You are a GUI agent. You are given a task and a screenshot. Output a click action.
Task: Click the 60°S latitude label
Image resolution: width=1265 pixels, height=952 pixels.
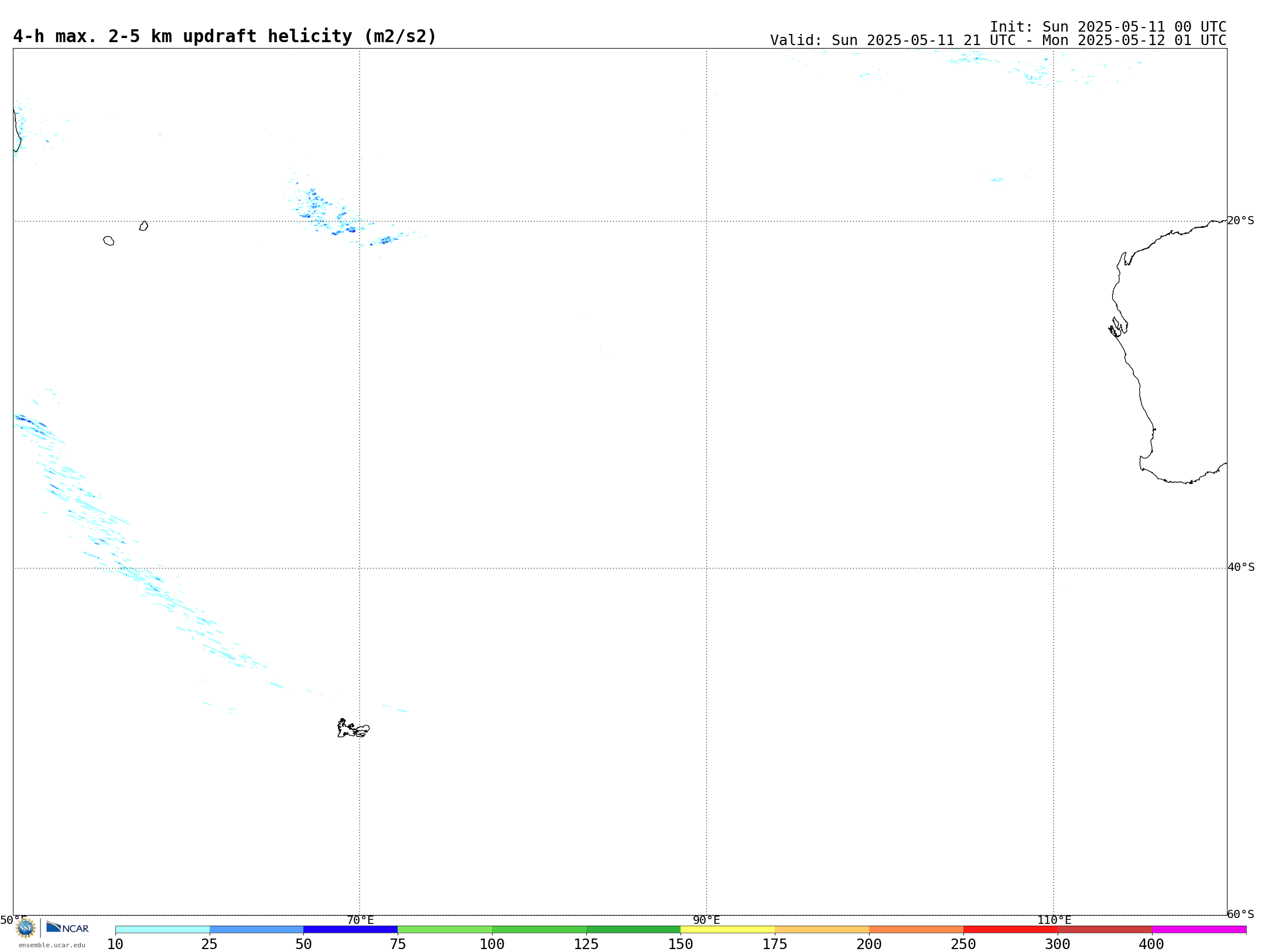tap(1240, 914)
